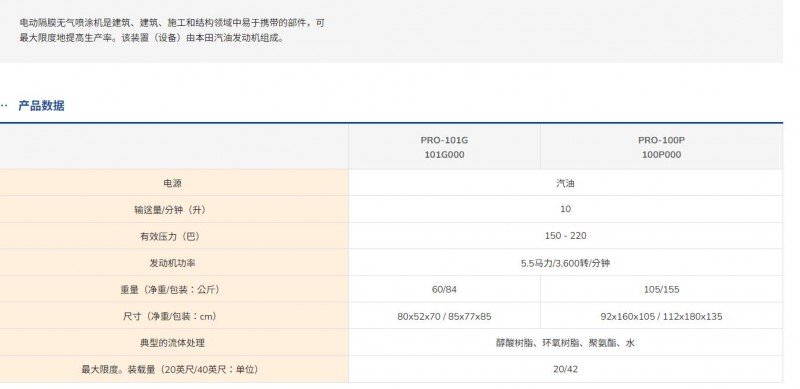Click the 醇酸树脂、环氧树脂、聚氨酯、水 cell
The image size is (800, 389).
coord(565,343)
